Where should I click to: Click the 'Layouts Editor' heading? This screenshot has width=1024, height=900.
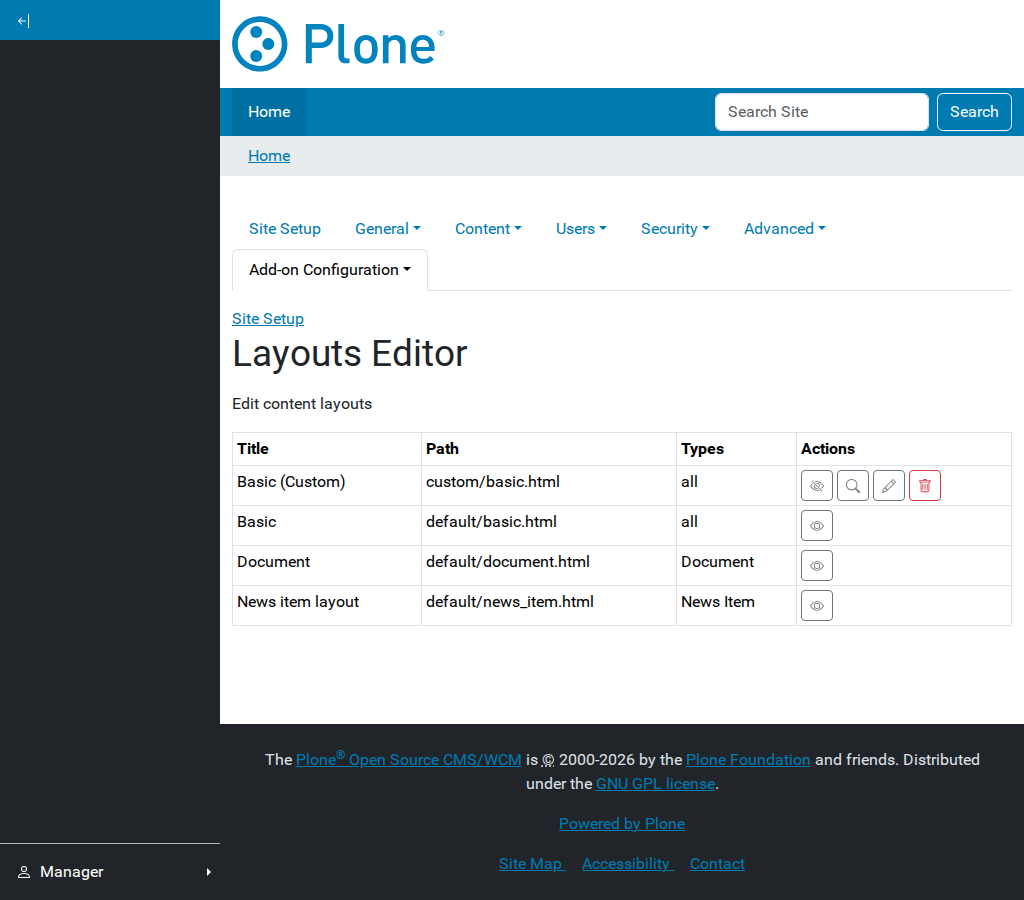click(349, 353)
